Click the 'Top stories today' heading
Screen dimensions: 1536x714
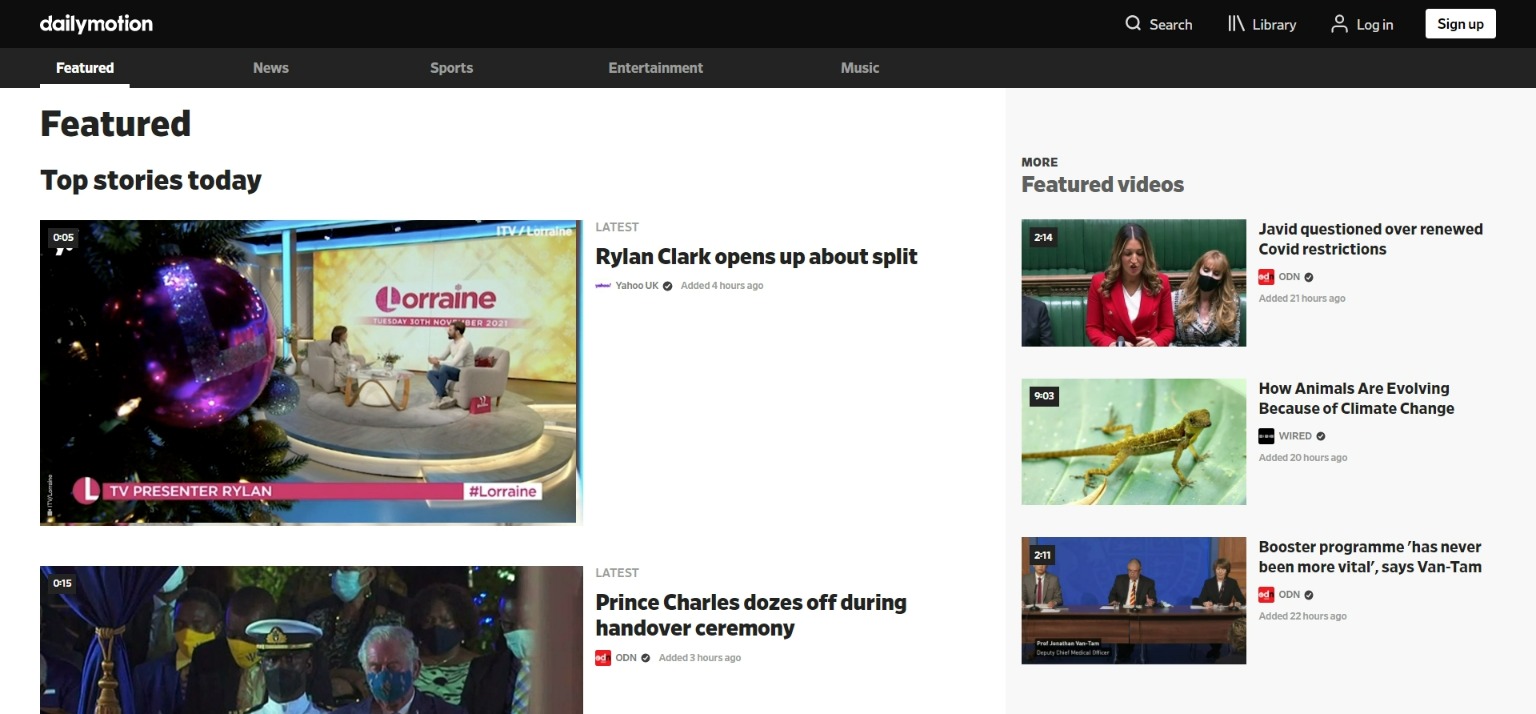pyautogui.click(x=151, y=181)
